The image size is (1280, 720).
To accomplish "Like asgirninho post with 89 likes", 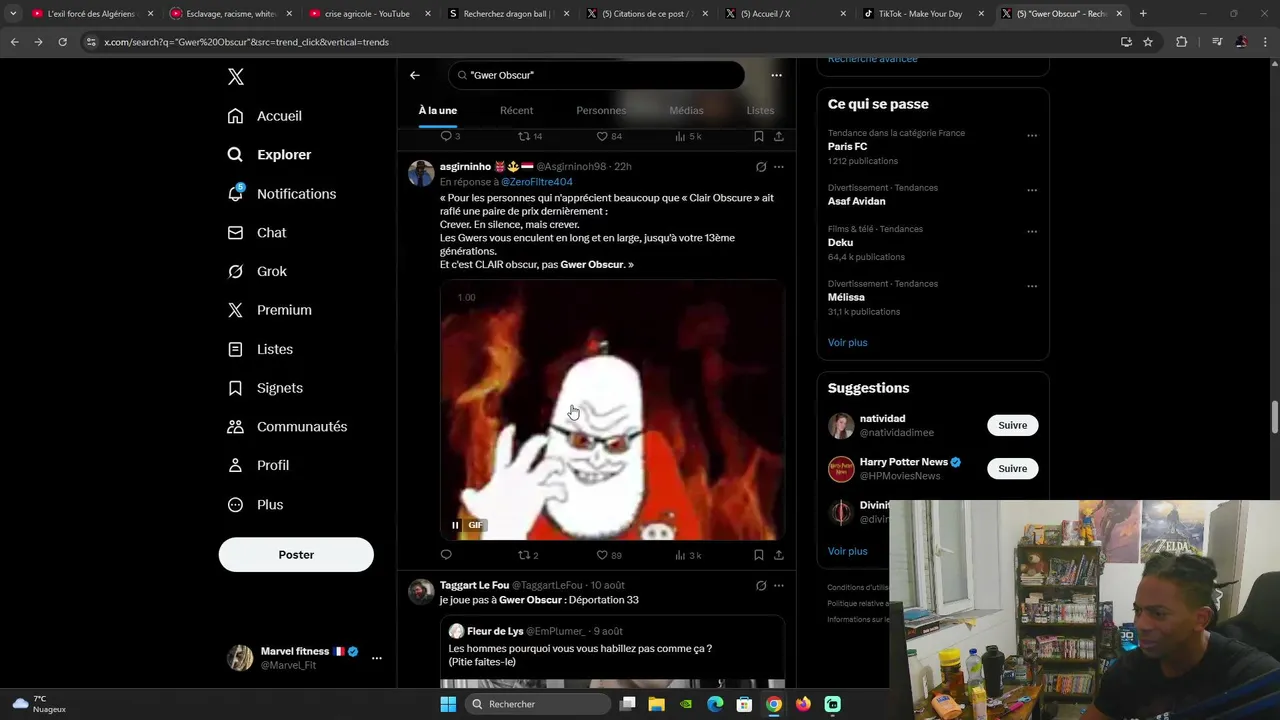I will coord(609,555).
